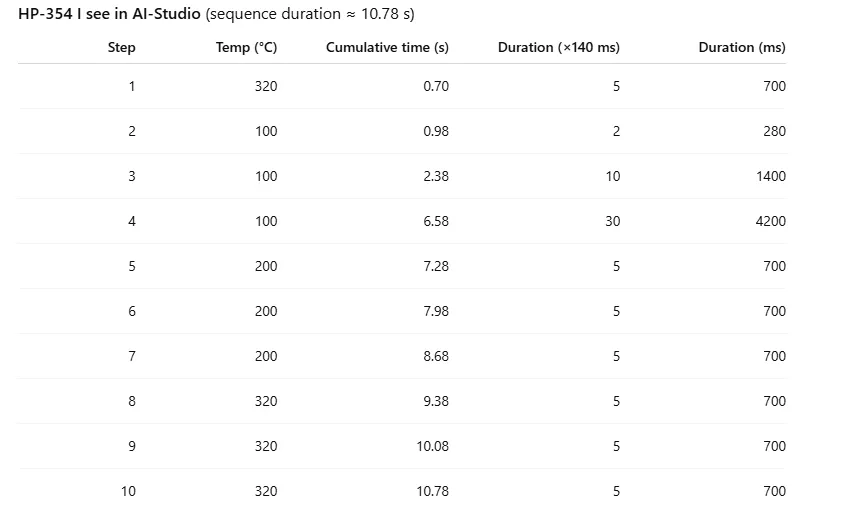848x526 pixels.
Task: Click the 1400 ms duration cell
Action: [771, 176]
